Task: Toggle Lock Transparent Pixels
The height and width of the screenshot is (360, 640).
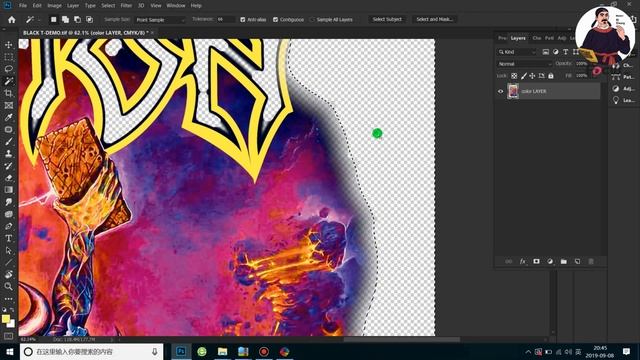Action: (514, 76)
